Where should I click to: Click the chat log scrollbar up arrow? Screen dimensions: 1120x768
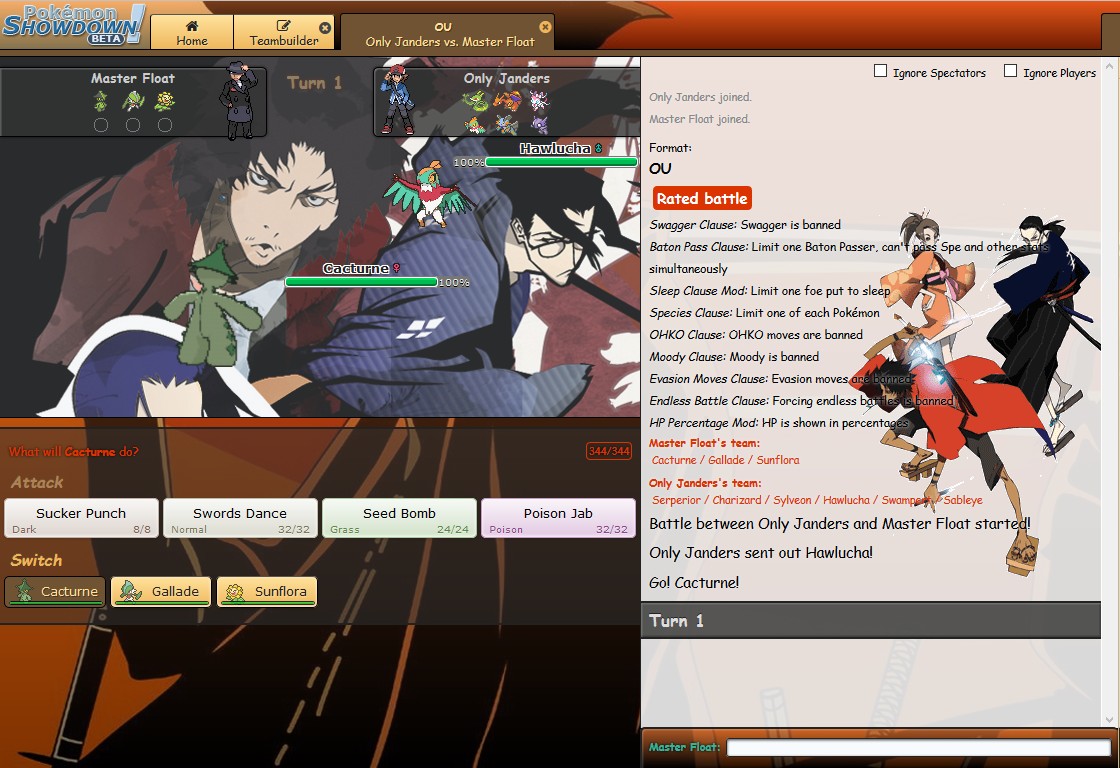click(1109, 66)
